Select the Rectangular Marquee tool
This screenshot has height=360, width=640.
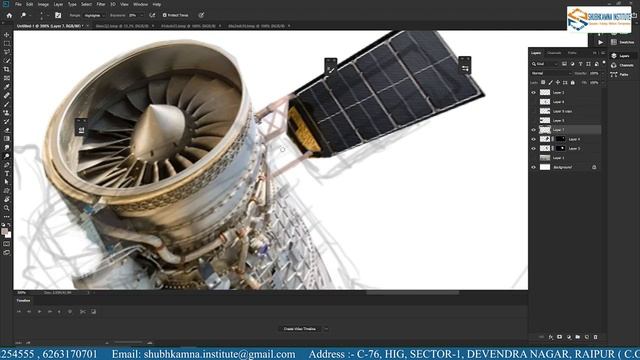tap(7, 43)
